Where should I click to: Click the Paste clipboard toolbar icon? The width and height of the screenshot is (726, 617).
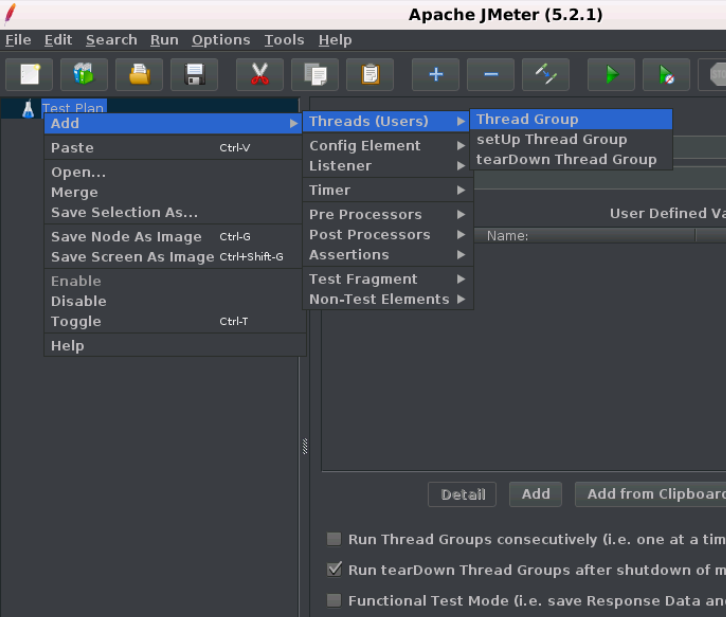(370, 74)
